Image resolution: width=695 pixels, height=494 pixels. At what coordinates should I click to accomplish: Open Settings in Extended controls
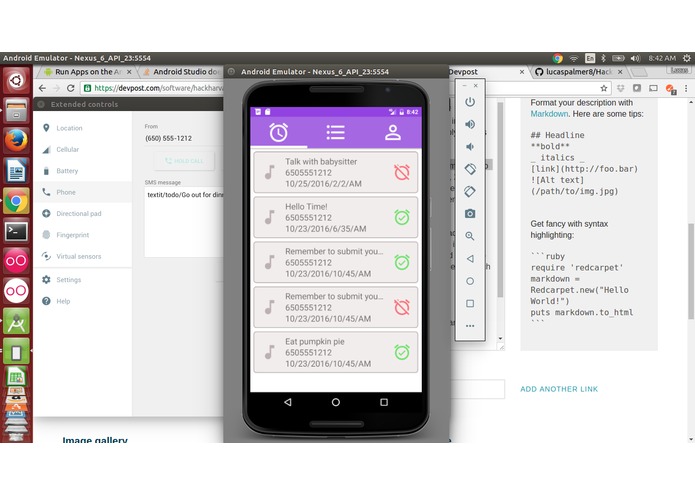click(x=82, y=280)
